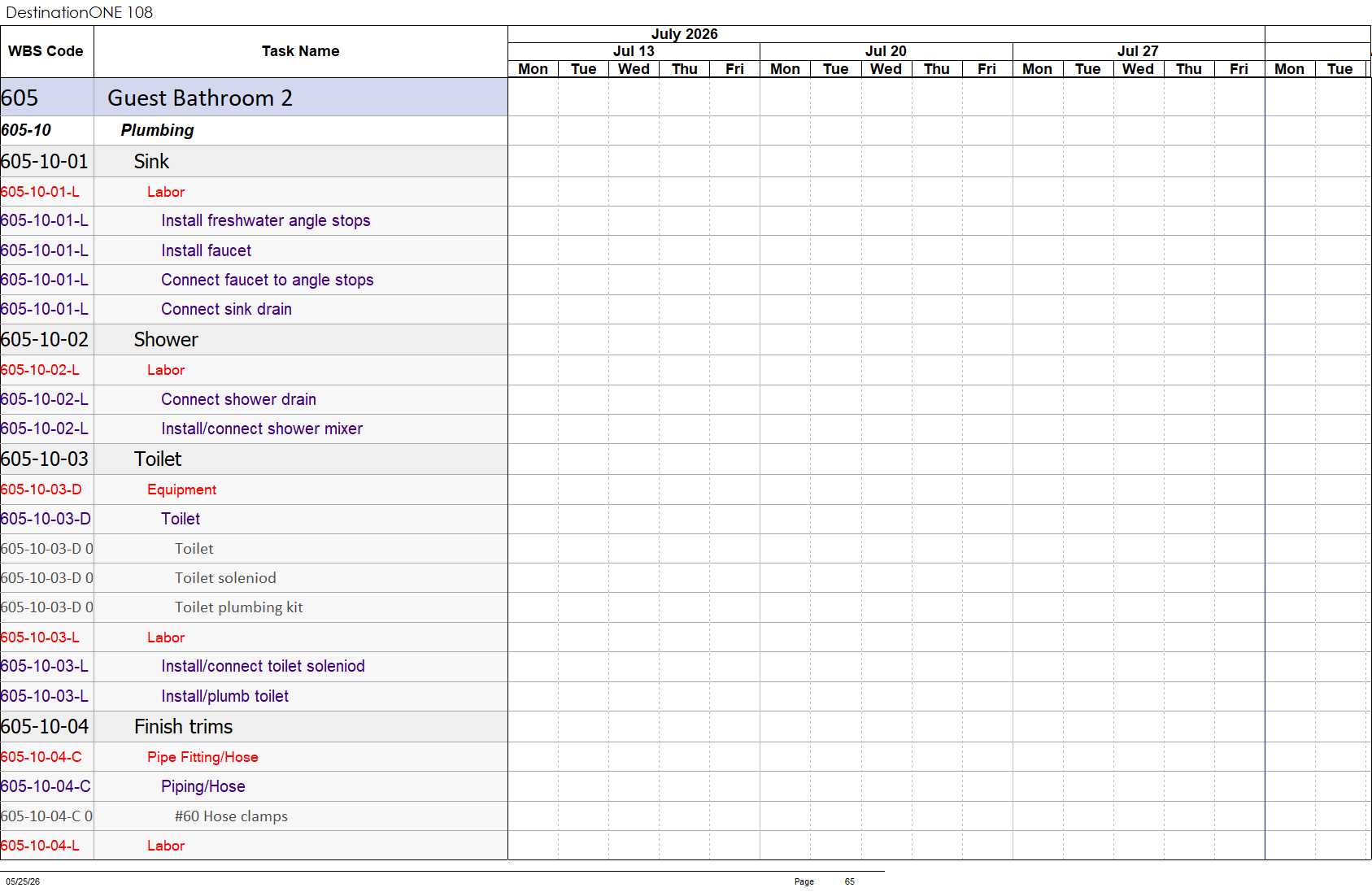The image size is (1372, 892).
Task: Select the 'Toilet plumbing kit' item
Action: 238,607
